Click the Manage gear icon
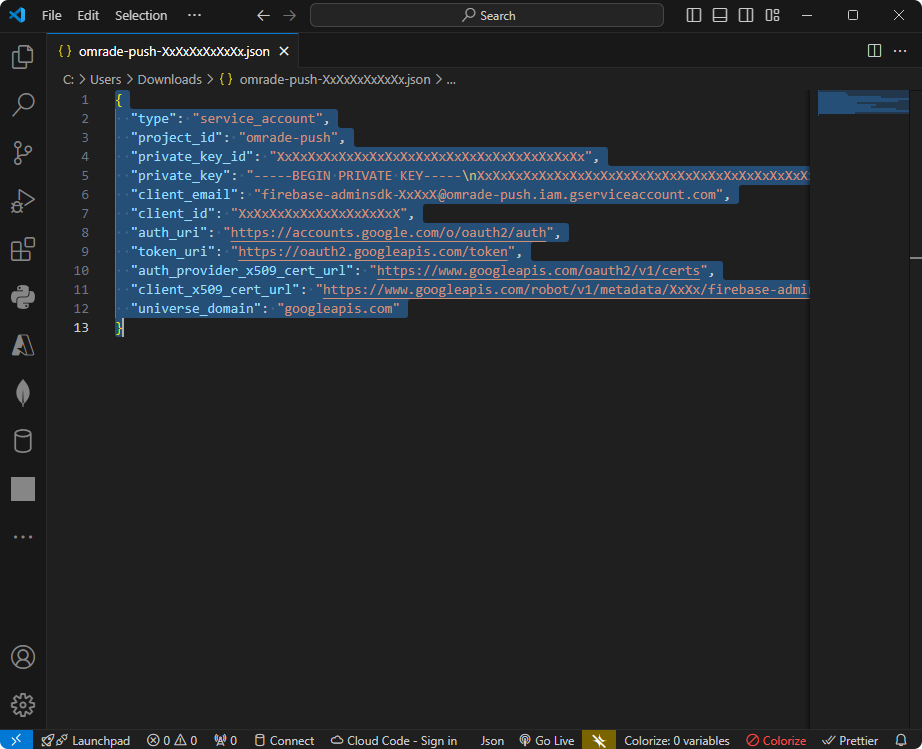922x749 pixels. [22, 705]
